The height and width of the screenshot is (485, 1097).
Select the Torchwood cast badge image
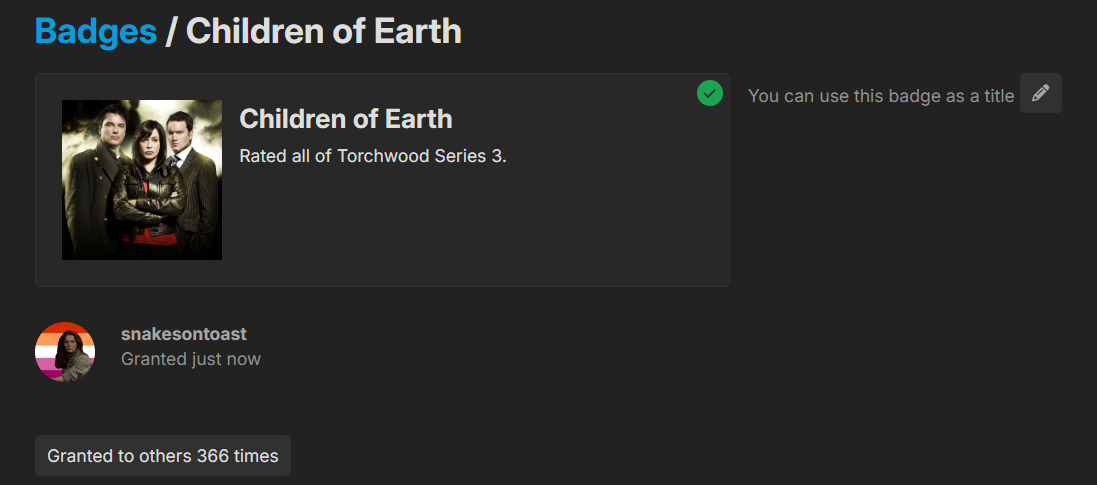(x=142, y=180)
